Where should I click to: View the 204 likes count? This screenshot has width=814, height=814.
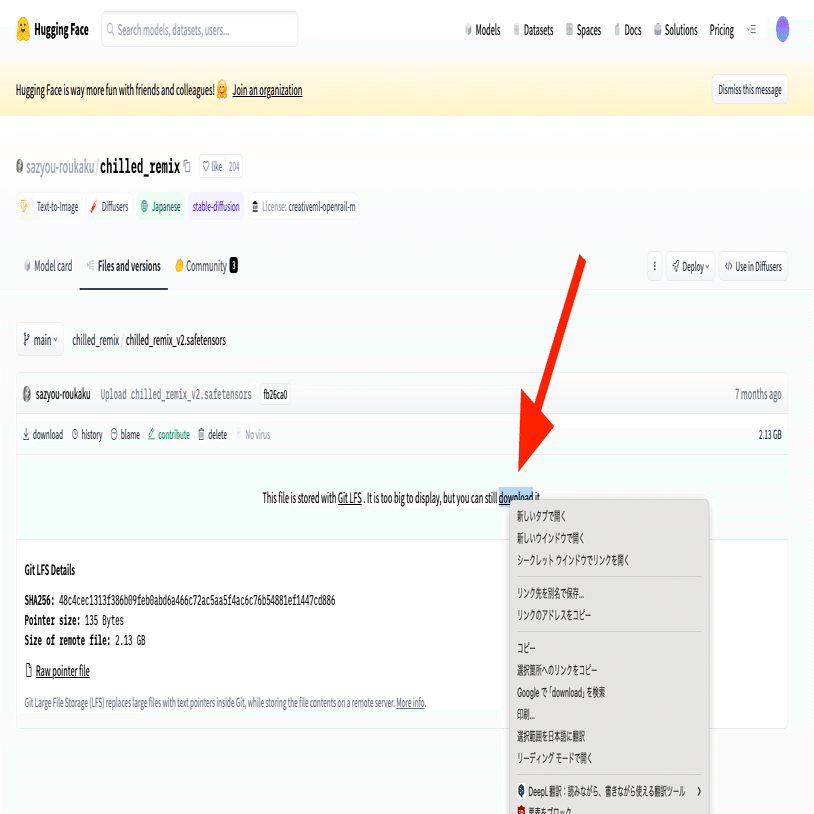point(234,167)
